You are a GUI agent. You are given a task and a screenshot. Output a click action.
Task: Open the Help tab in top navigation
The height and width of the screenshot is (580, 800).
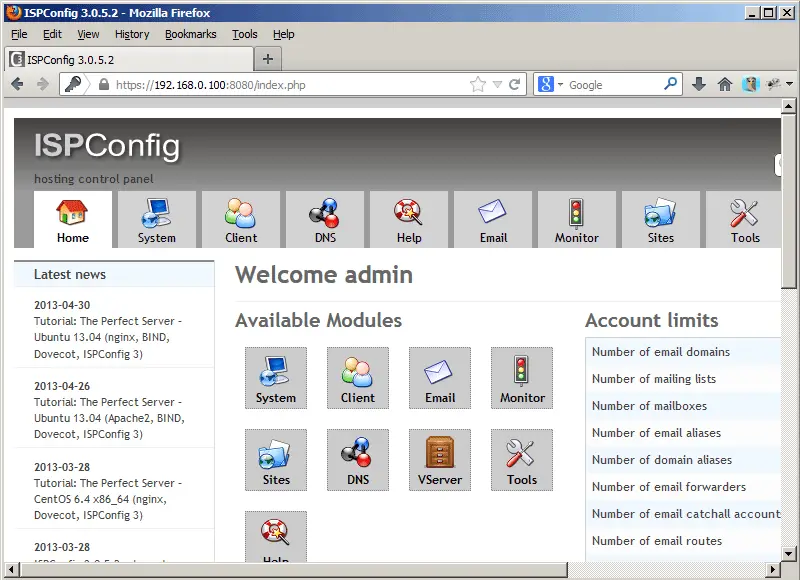tap(409, 220)
